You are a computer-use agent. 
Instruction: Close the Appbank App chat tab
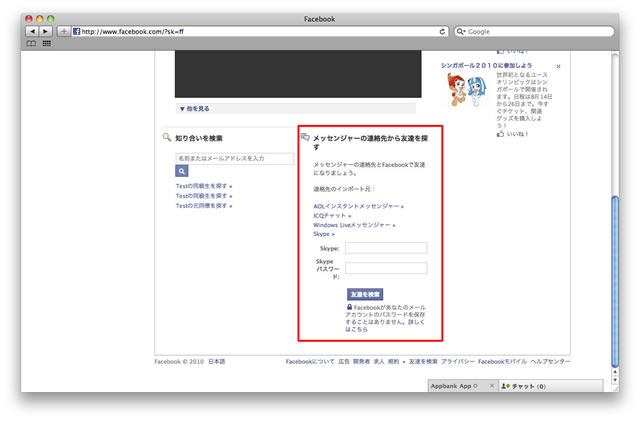point(492,385)
